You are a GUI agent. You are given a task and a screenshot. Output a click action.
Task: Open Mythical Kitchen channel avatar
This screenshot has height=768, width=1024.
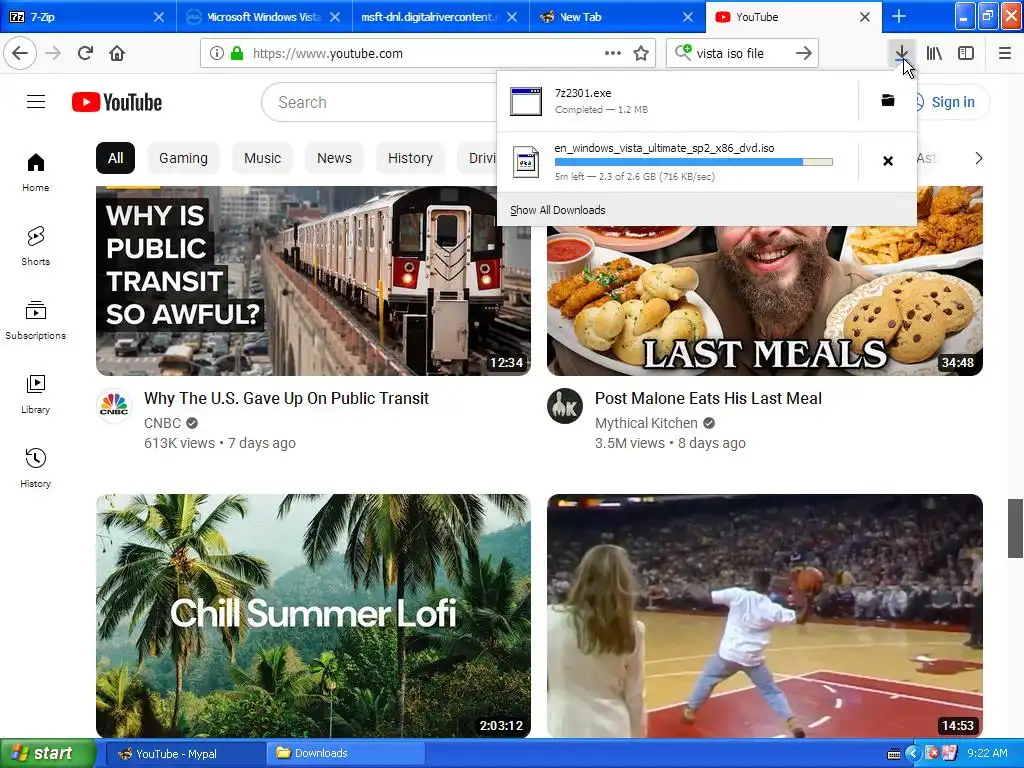[x=565, y=406]
